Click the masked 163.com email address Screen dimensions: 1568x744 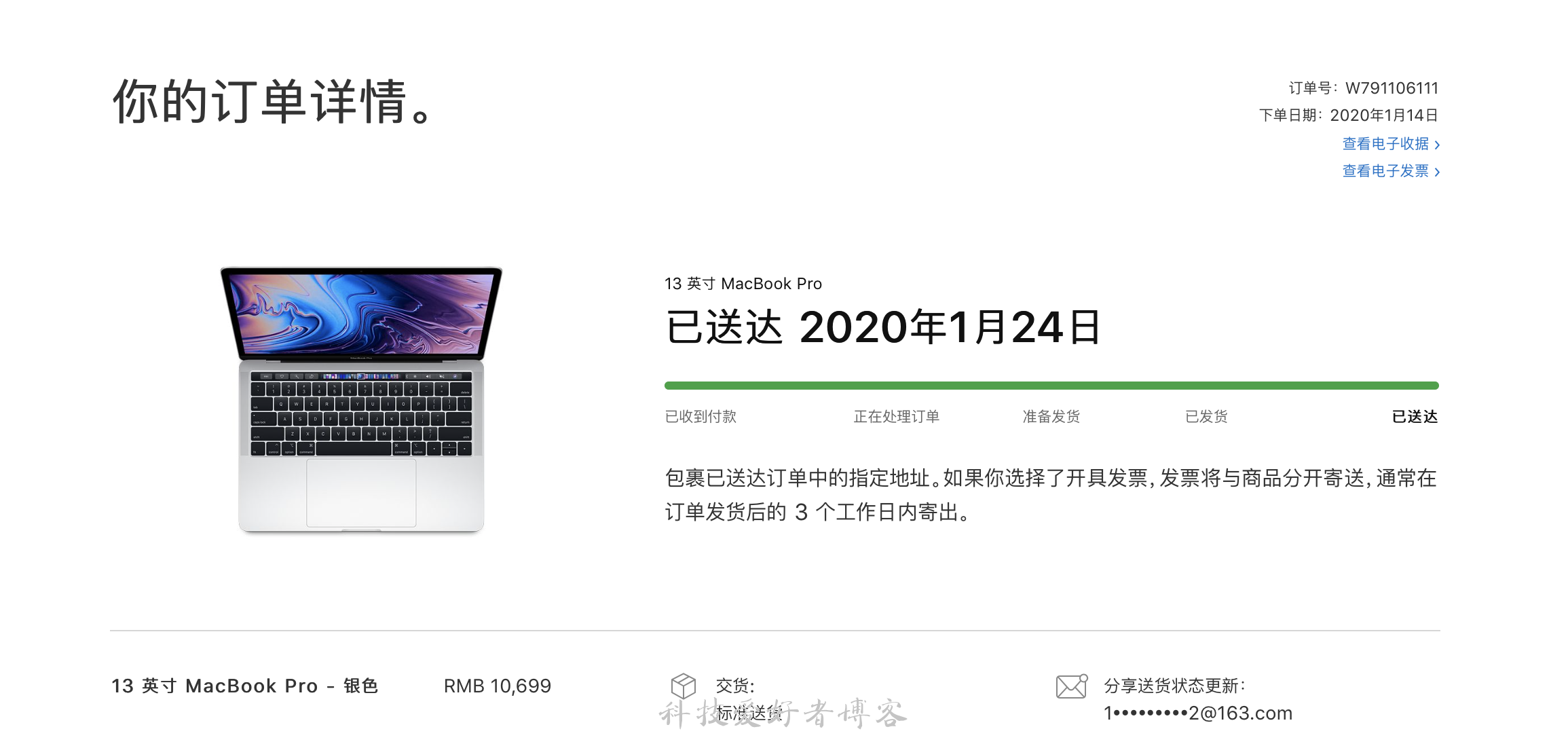(x=1198, y=713)
